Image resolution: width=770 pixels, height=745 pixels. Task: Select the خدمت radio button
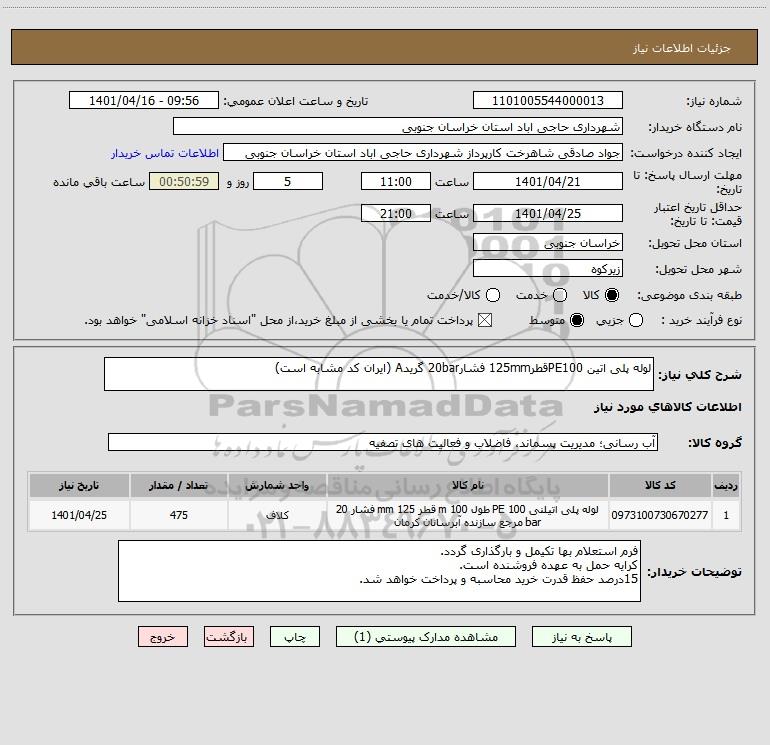560,296
